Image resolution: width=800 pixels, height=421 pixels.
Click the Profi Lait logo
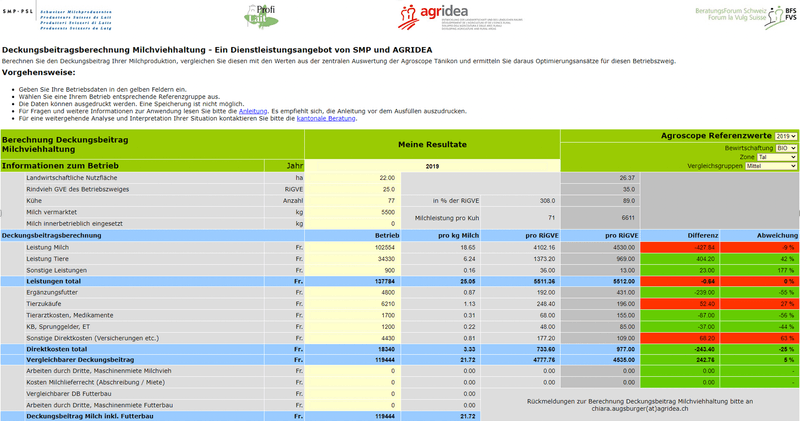pos(261,16)
